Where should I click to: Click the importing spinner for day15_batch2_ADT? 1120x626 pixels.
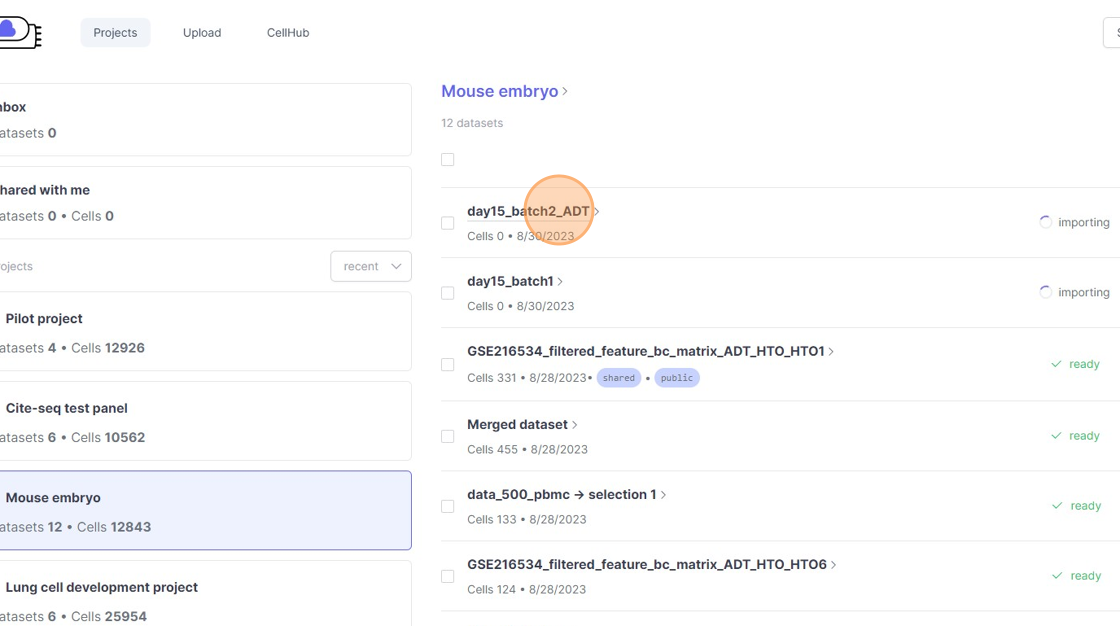(x=1045, y=222)
